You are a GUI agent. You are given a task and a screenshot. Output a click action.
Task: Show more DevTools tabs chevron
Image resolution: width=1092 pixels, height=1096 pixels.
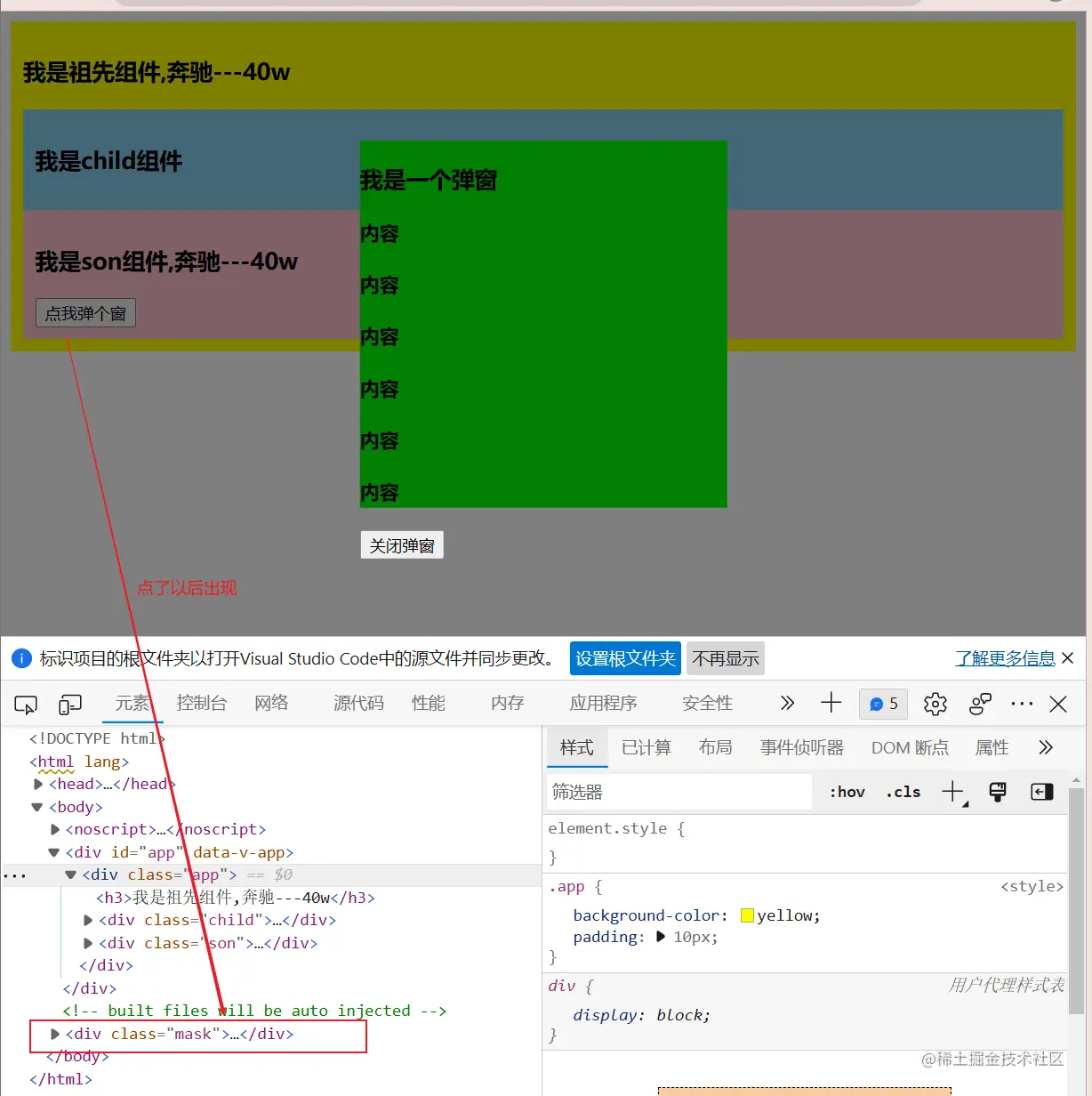pos(787,703)
